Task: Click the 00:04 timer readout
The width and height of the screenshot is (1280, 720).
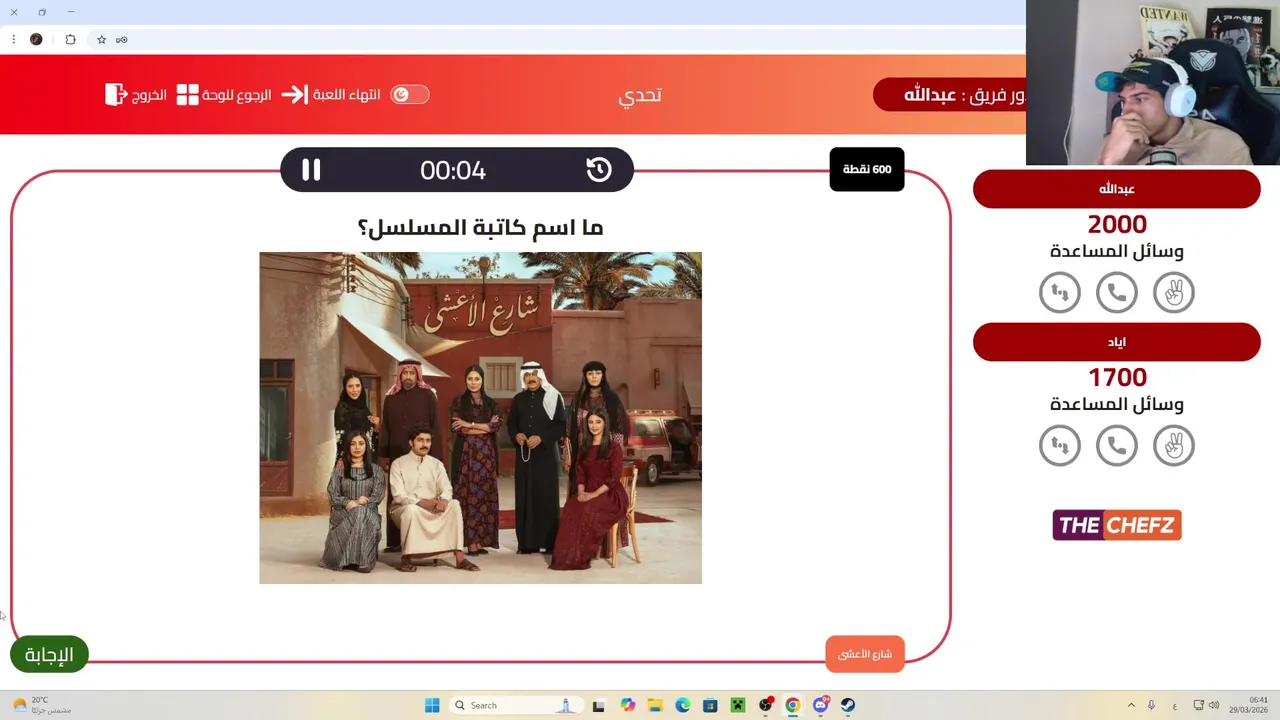Action: [x=453, y=170]
